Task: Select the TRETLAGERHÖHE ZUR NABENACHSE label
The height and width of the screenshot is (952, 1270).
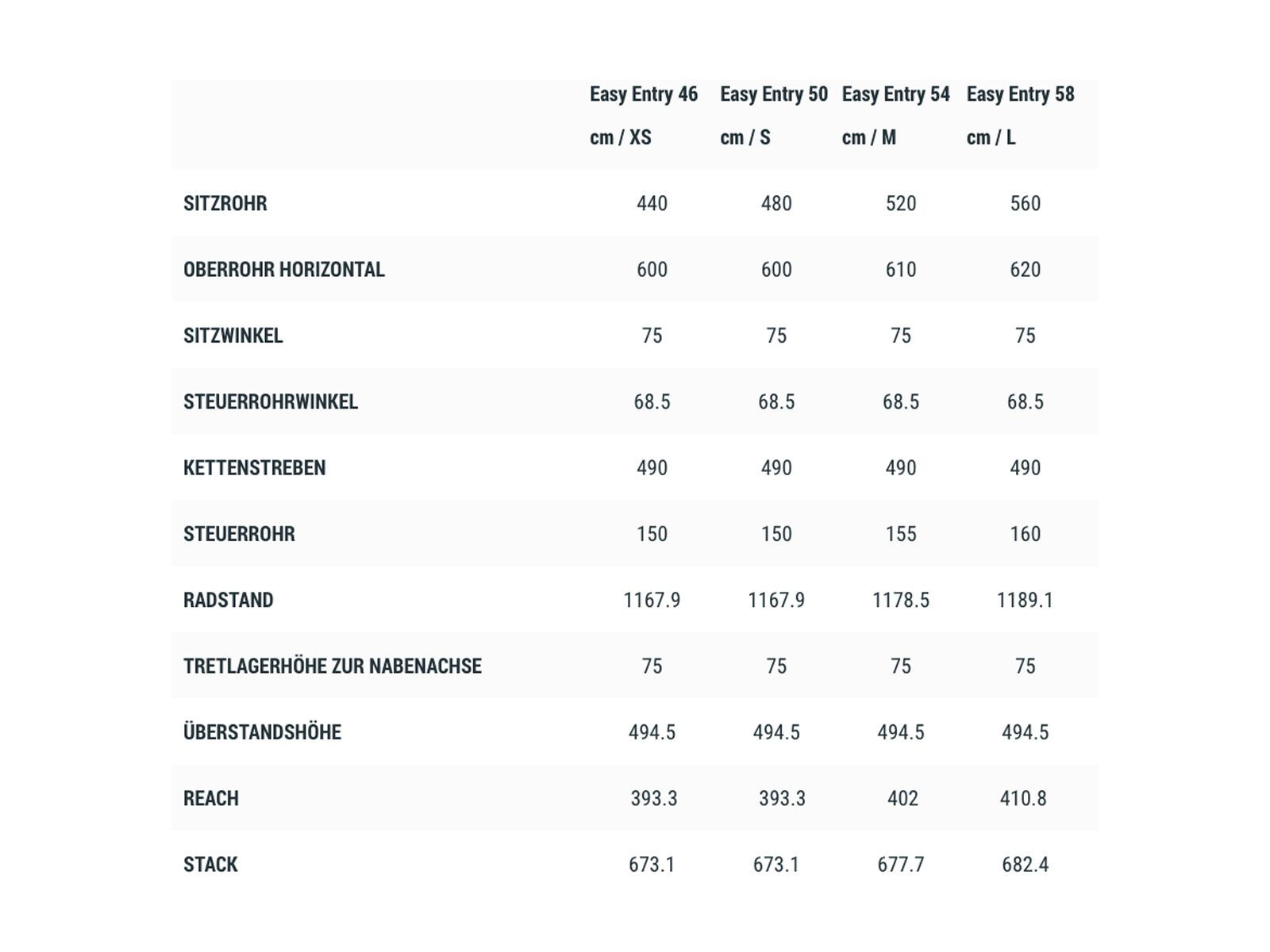Action: (x=333, y=666)
